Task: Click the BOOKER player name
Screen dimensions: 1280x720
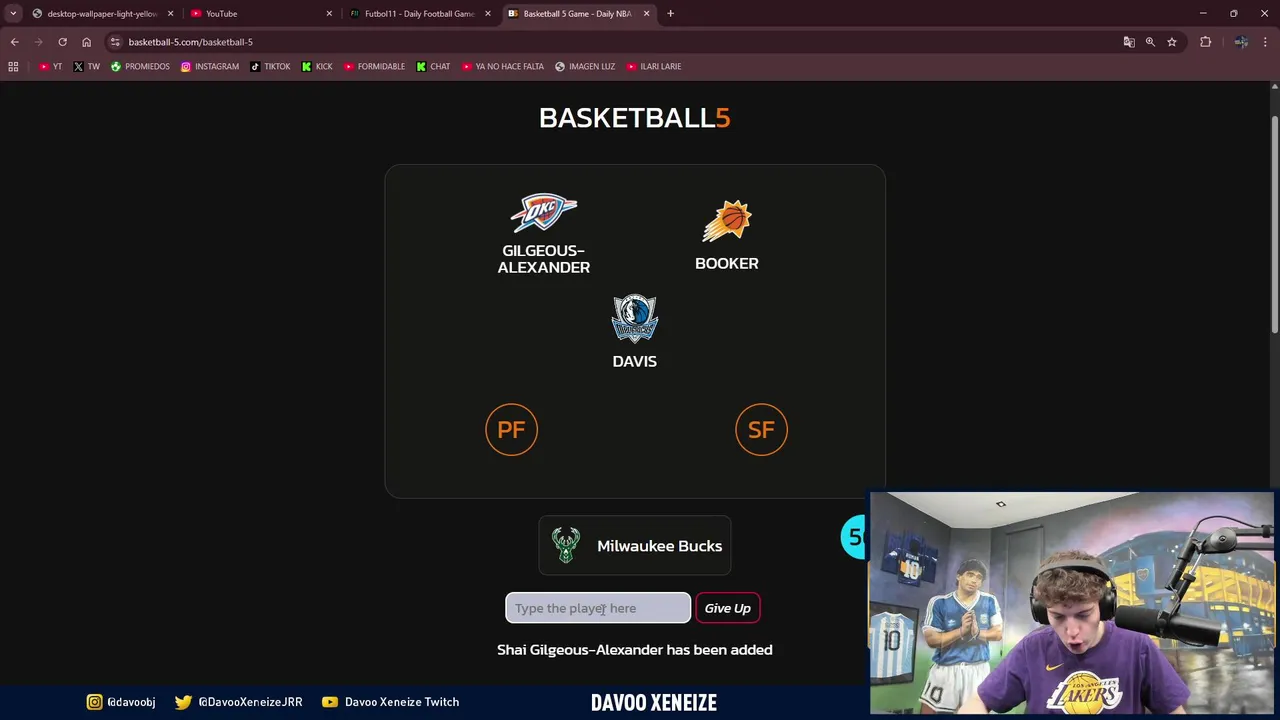Action: pos(727,263)
